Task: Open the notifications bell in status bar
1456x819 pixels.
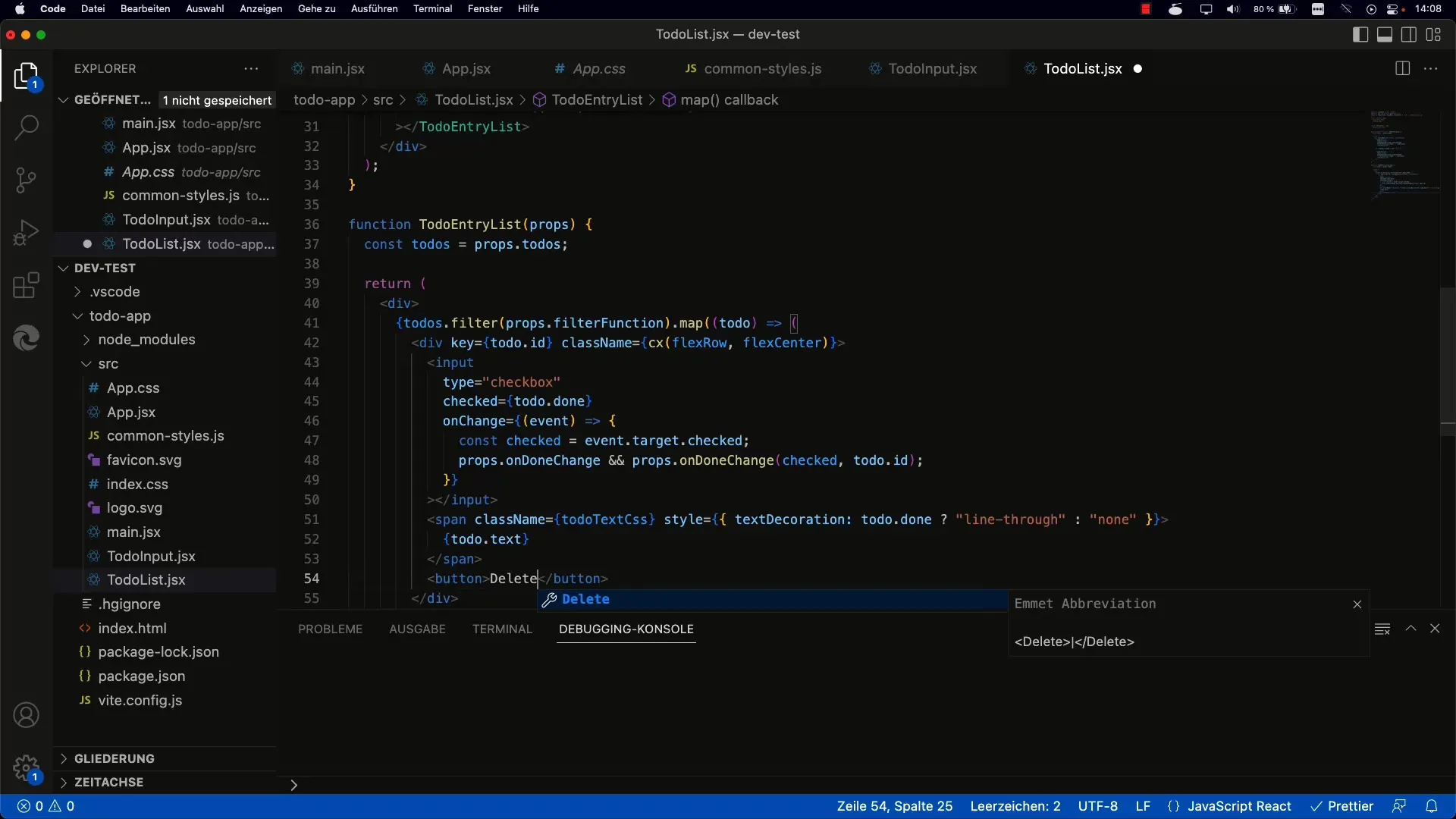Action: coord(1432,806)
